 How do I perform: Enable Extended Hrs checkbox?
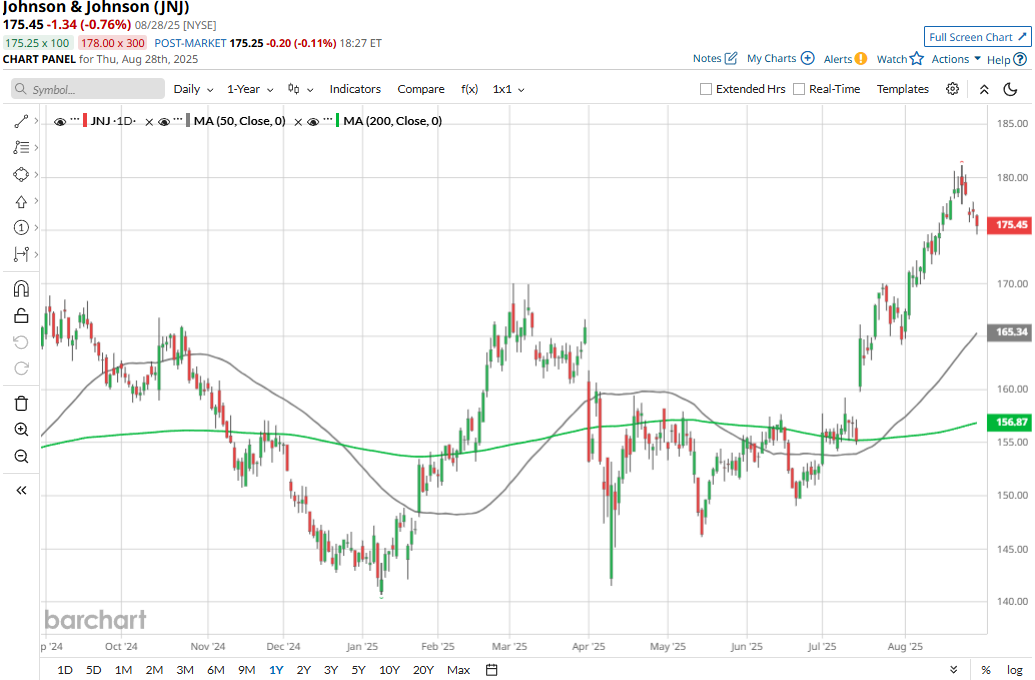click(x=706, y=89)
